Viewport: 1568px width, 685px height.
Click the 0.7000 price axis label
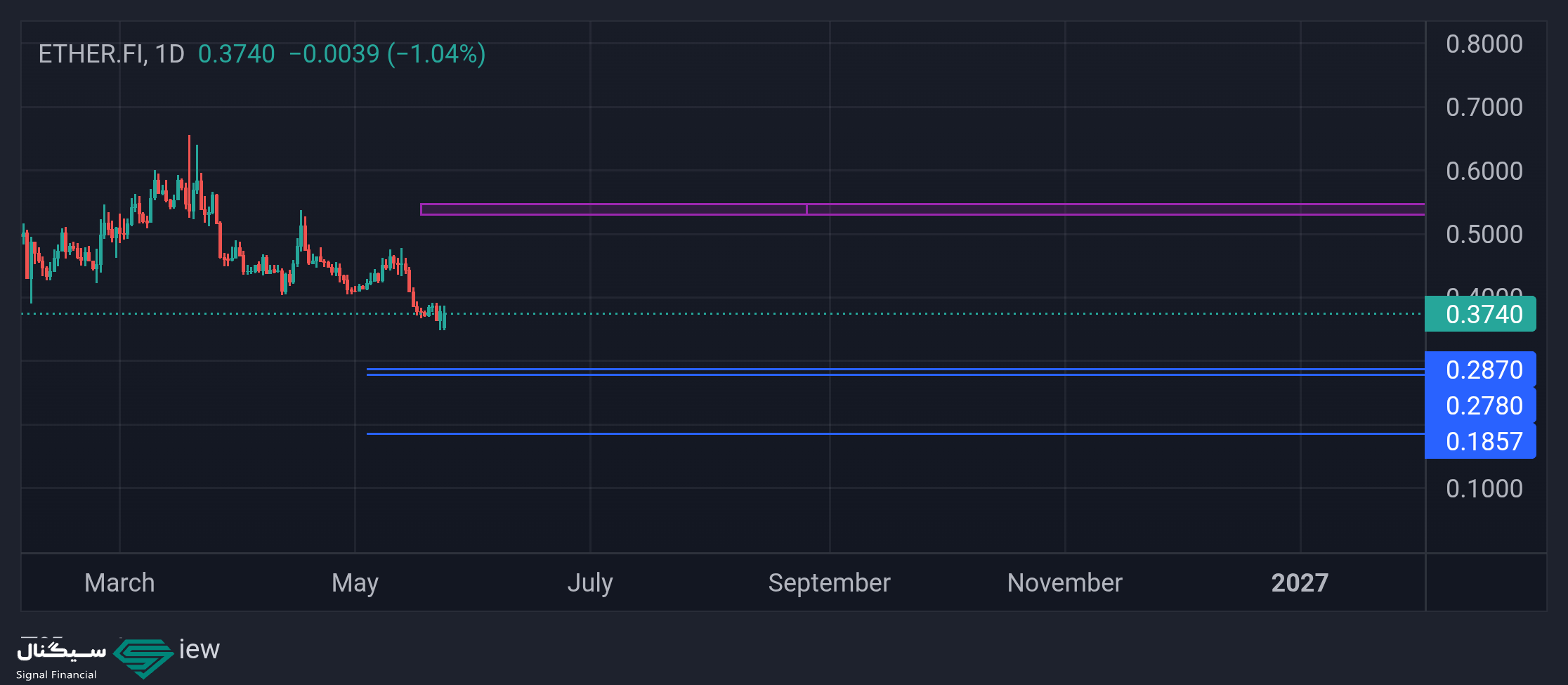[1484, 107]
